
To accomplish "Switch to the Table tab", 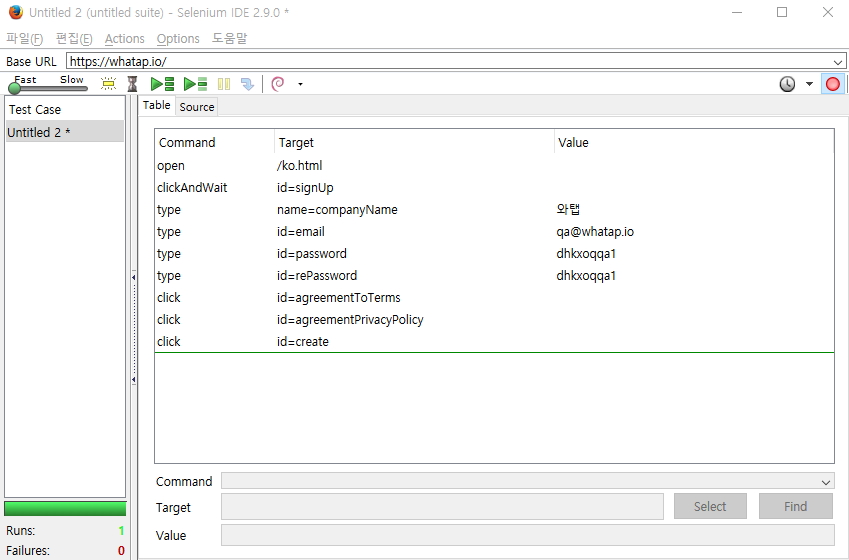I will tap(156, 105).
